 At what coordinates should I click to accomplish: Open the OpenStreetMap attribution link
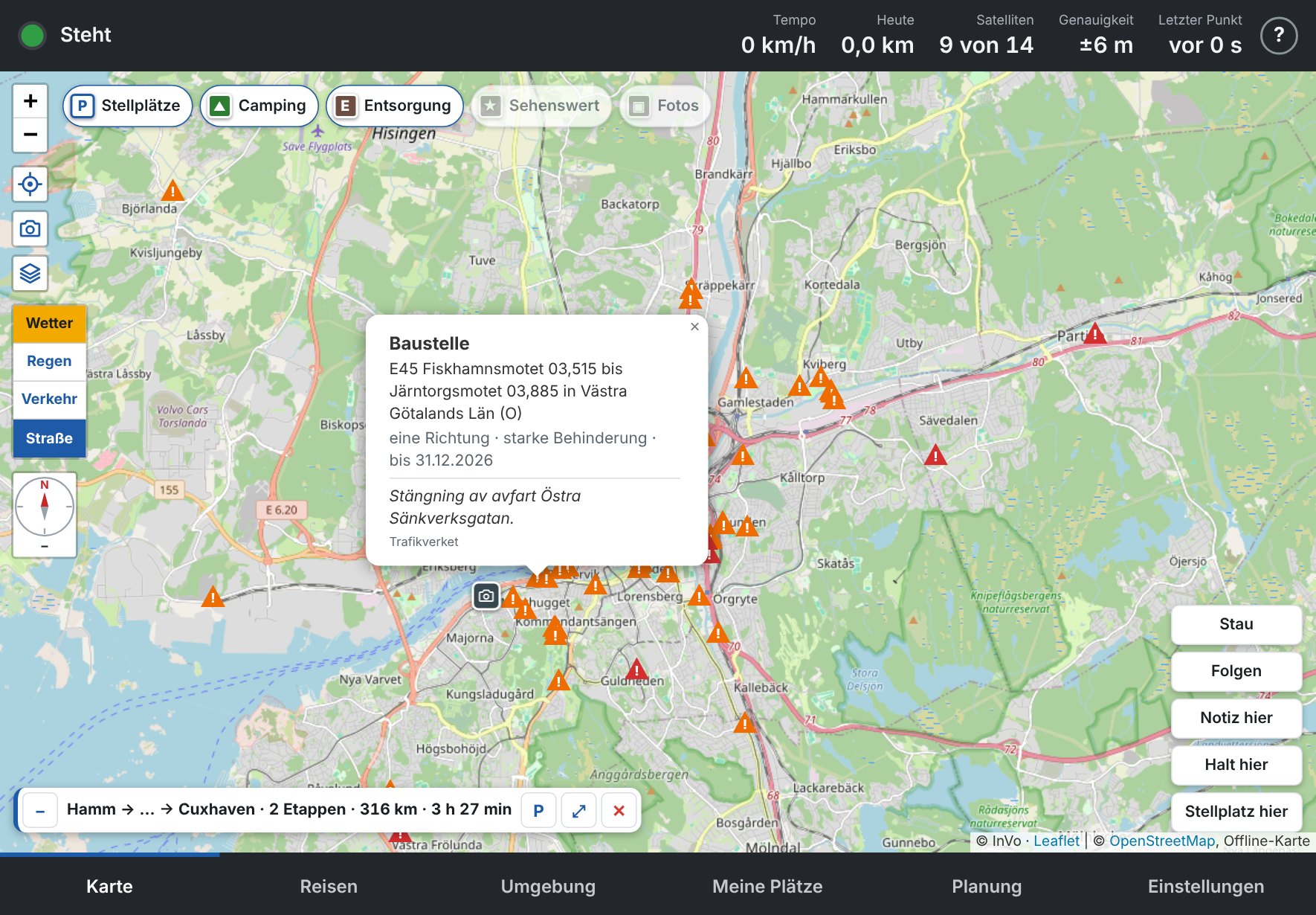tap(1162, 841)
